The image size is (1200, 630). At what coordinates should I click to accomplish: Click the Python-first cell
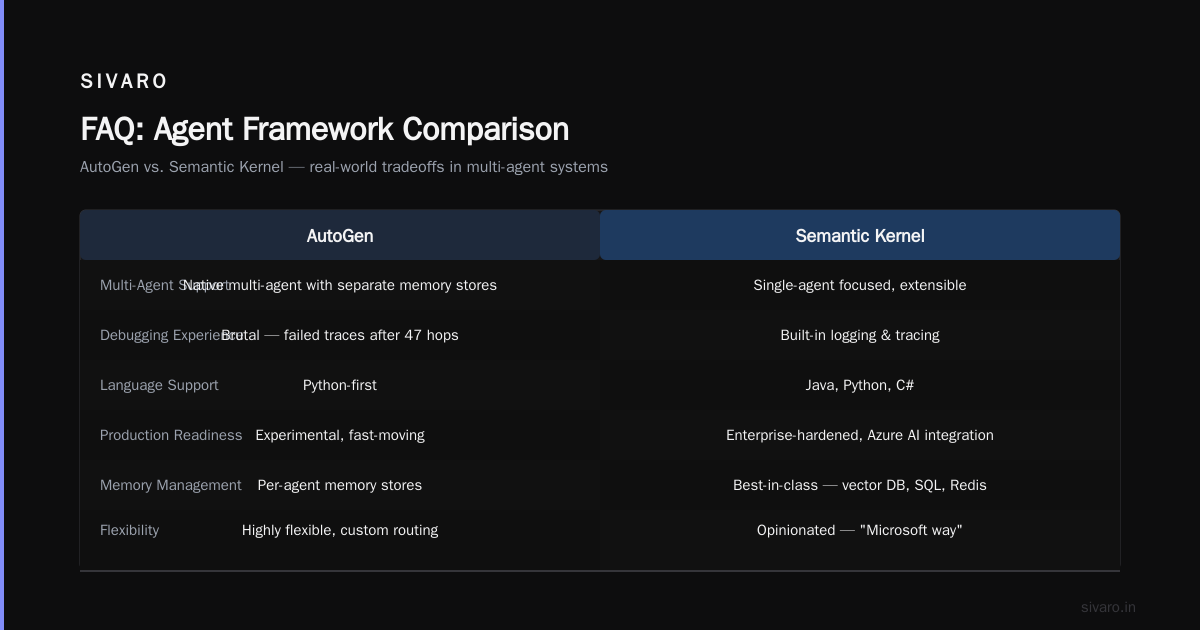point(340,385)
